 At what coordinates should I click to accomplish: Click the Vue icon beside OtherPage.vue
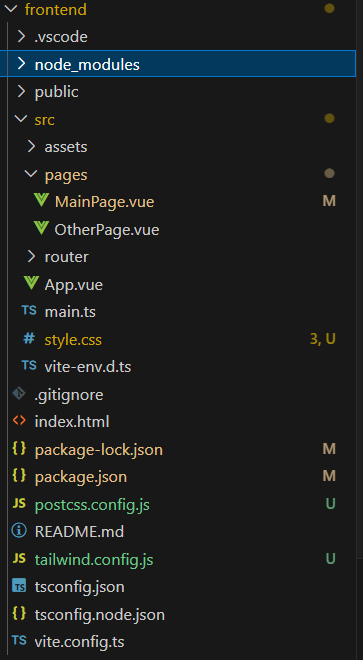41,228
